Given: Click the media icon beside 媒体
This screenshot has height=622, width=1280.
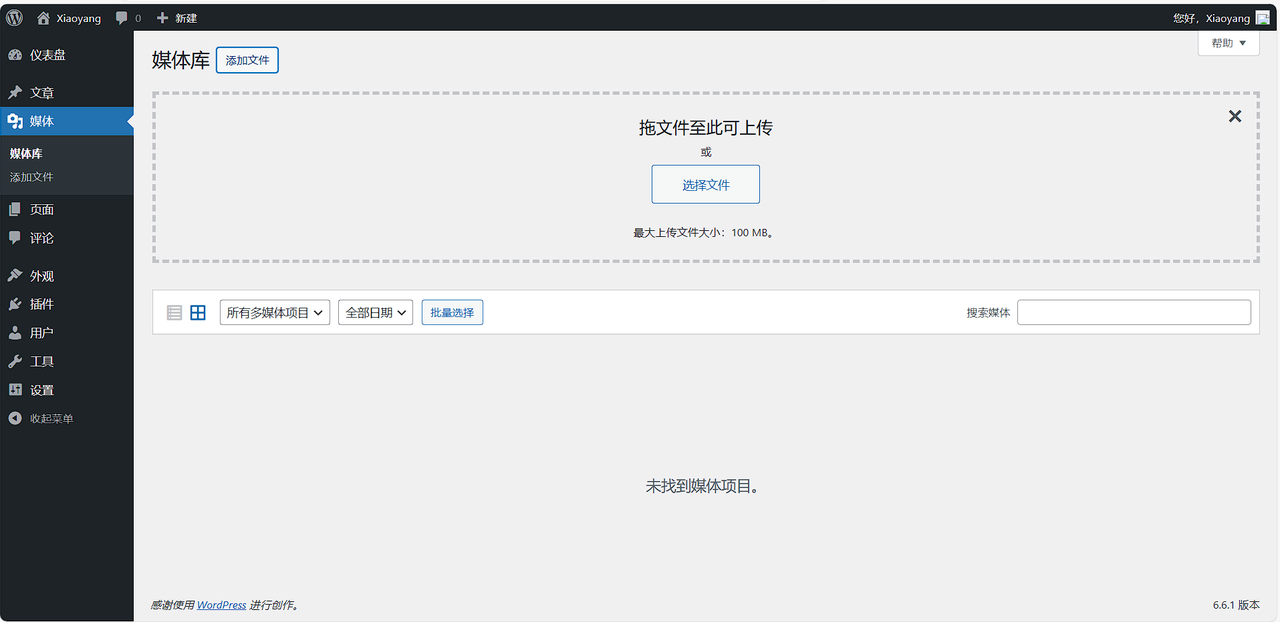Looking at the screenshot, I should click(x=15, y=121).
